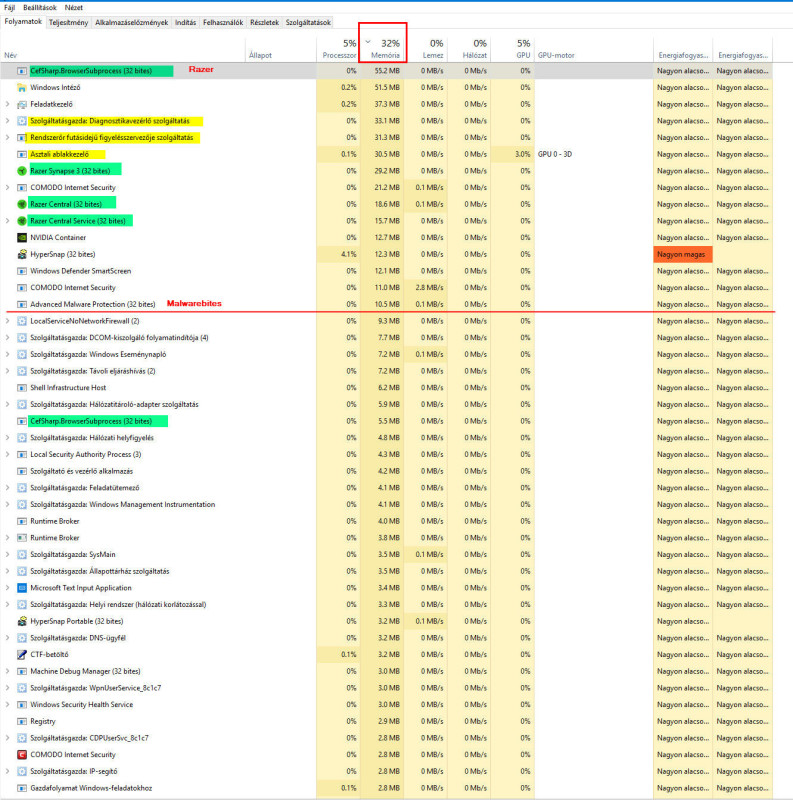Viewport: 793px width, 800px height.
Task: Switch to the Teljesítmény tab
Action: 68,22
